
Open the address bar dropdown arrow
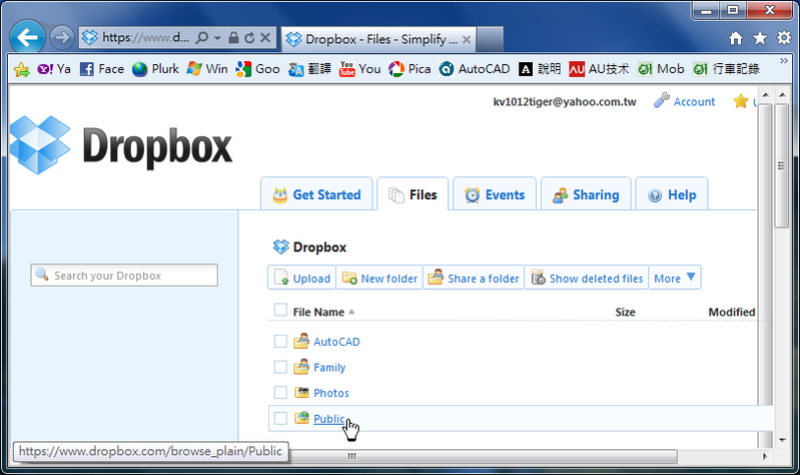click(217, 38)
